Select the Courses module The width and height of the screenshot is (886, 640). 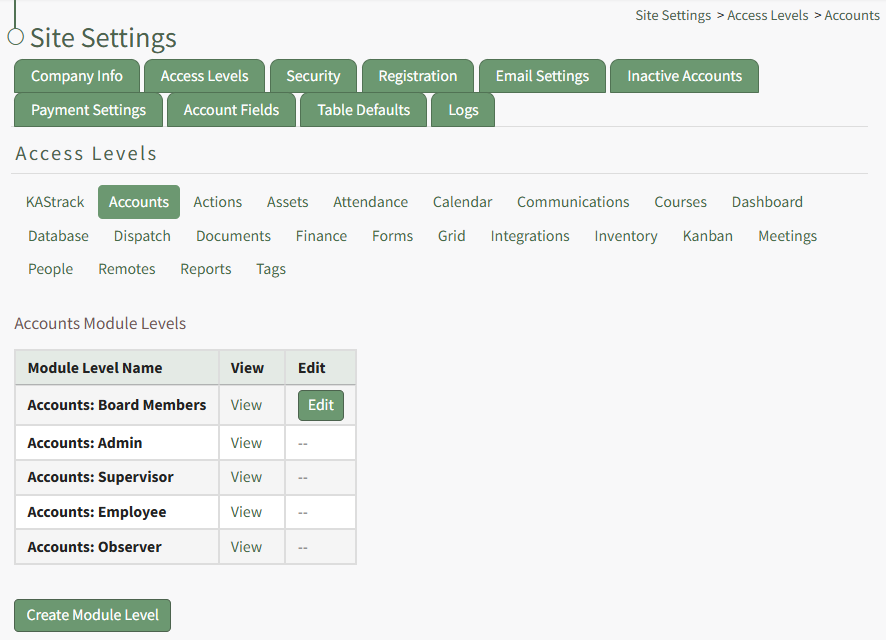[680, 202]
